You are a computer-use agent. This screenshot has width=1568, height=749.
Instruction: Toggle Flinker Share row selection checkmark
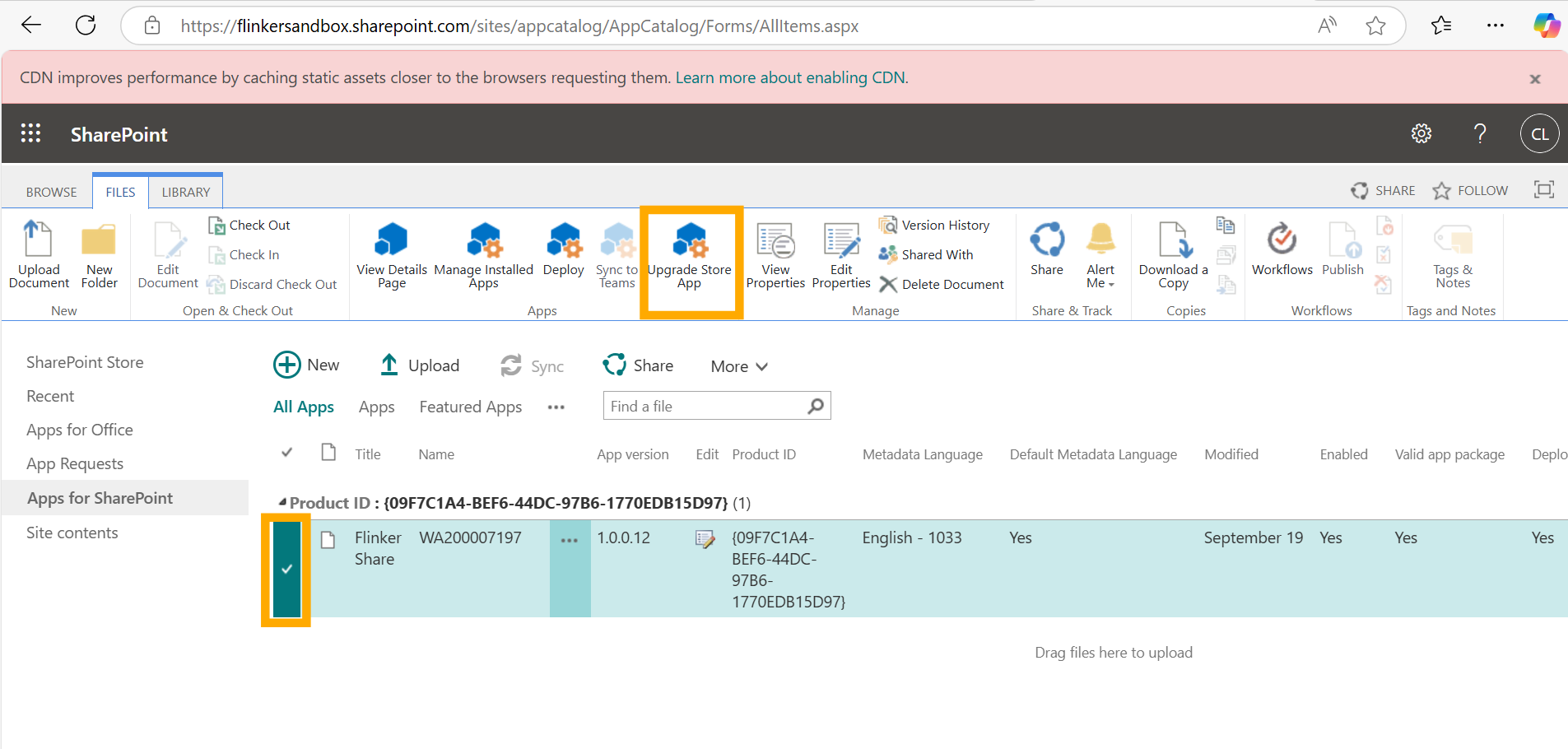(x=286, y=569)
